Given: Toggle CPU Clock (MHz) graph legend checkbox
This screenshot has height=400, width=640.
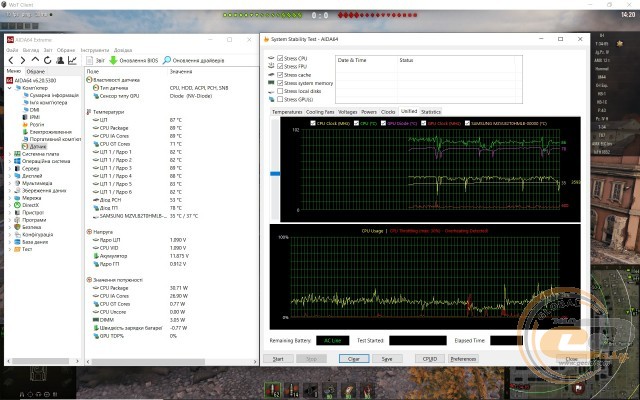Looking at the screenshot, I should 313,123.
